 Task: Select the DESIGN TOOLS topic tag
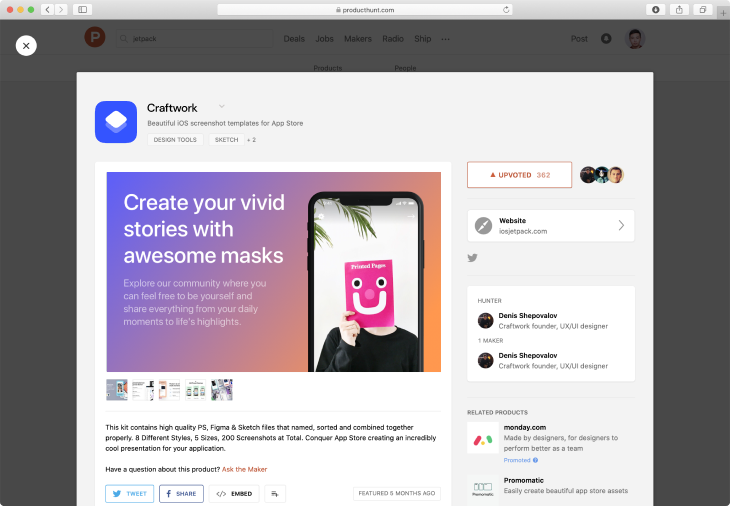tap(175, 140)
